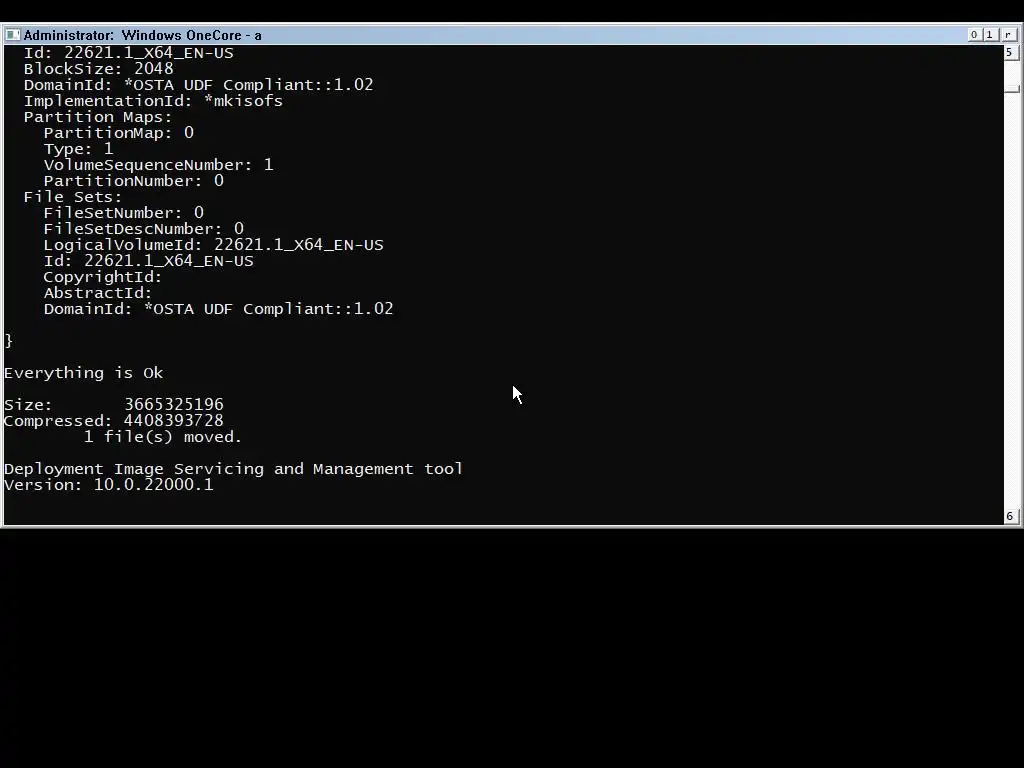Click 'Deployment Image Servicing and Management tool' text
This screenshot has width=1024, height=768.
click(233, 469)
